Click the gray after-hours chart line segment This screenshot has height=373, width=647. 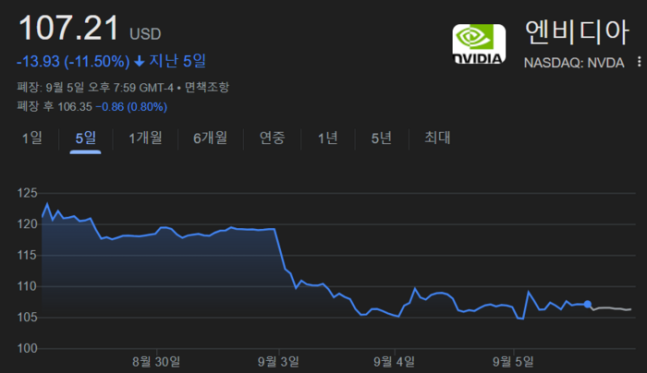[x=611, y=308]
